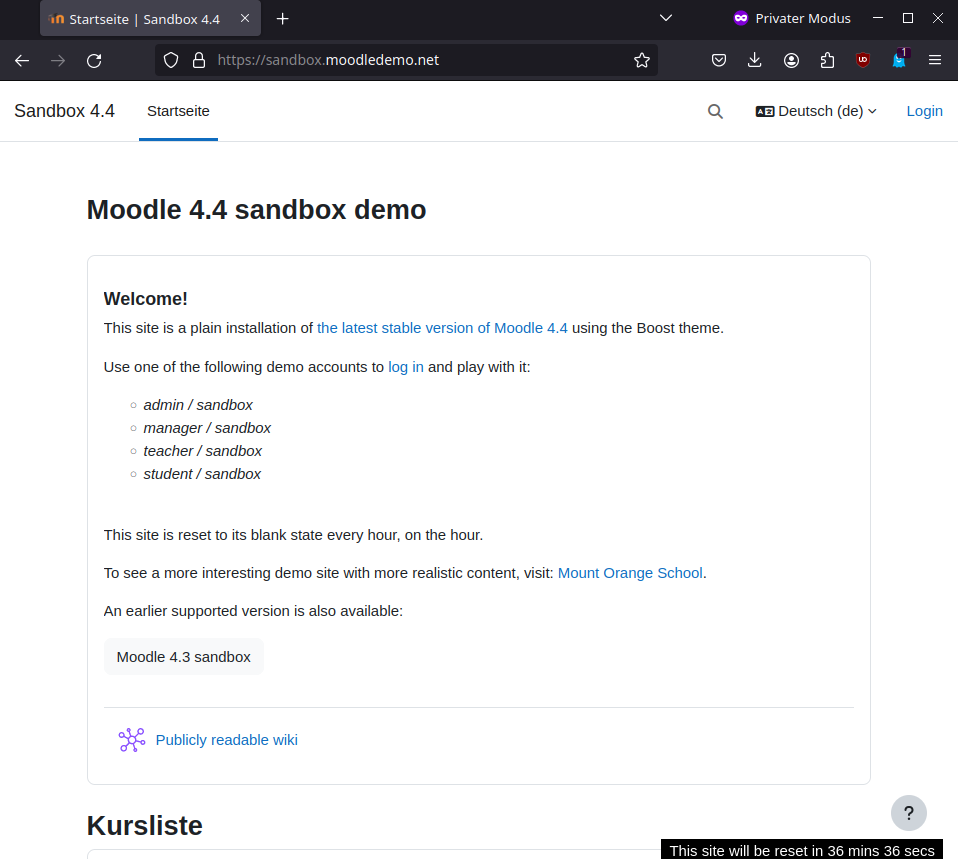Click the Sandbox 4.4 site name
The image size is (958, 859).
pos(64,111)
